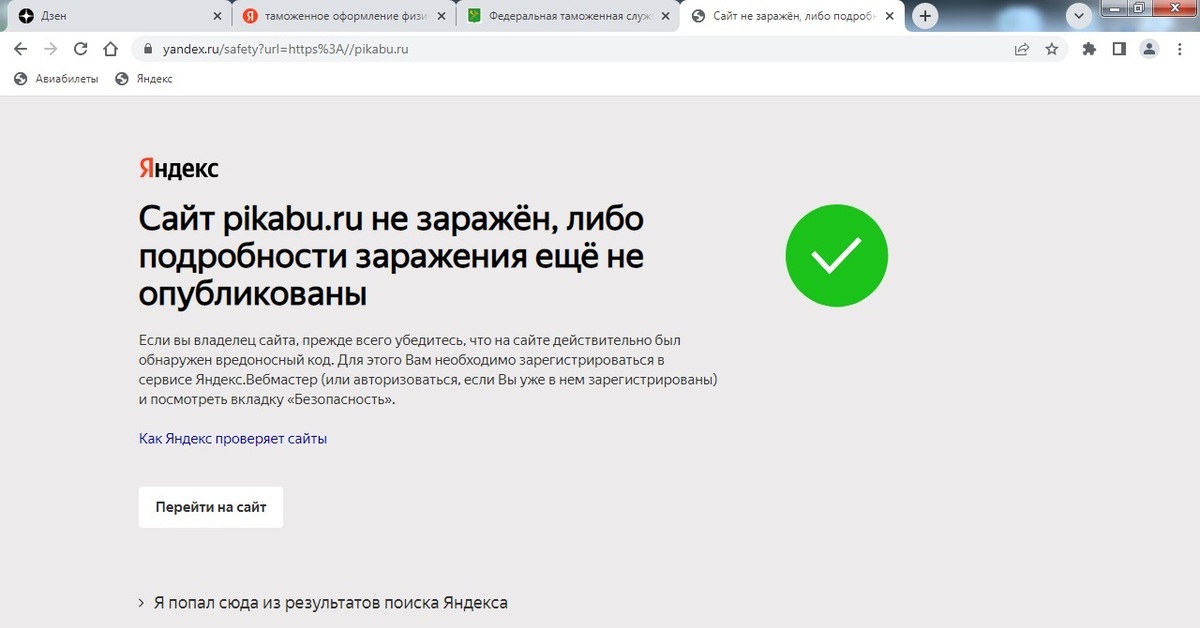Viewport: 1200px width, 628px height.
Task: Switch to the Дзен tab
Action: click(x=118, y=16)
